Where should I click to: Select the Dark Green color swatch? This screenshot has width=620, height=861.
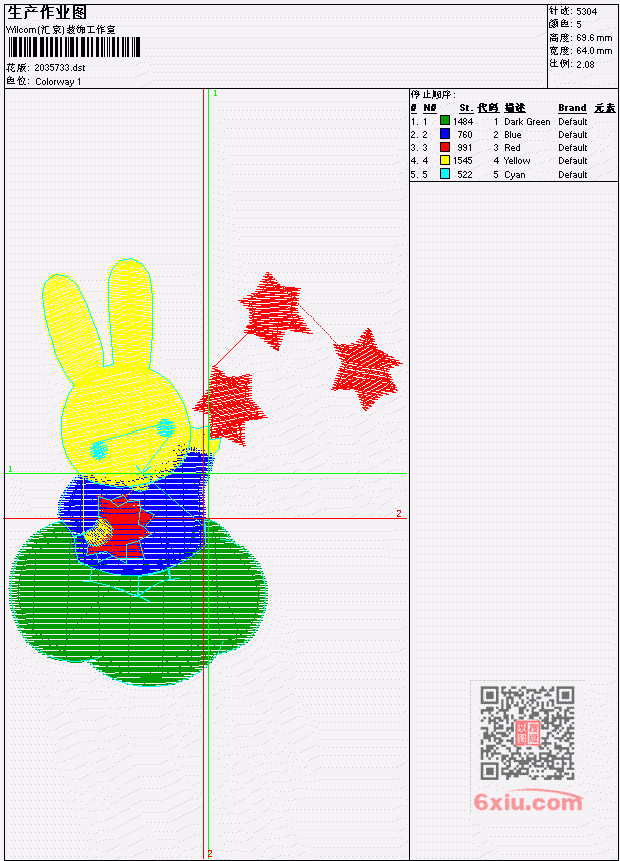point(445,121)
